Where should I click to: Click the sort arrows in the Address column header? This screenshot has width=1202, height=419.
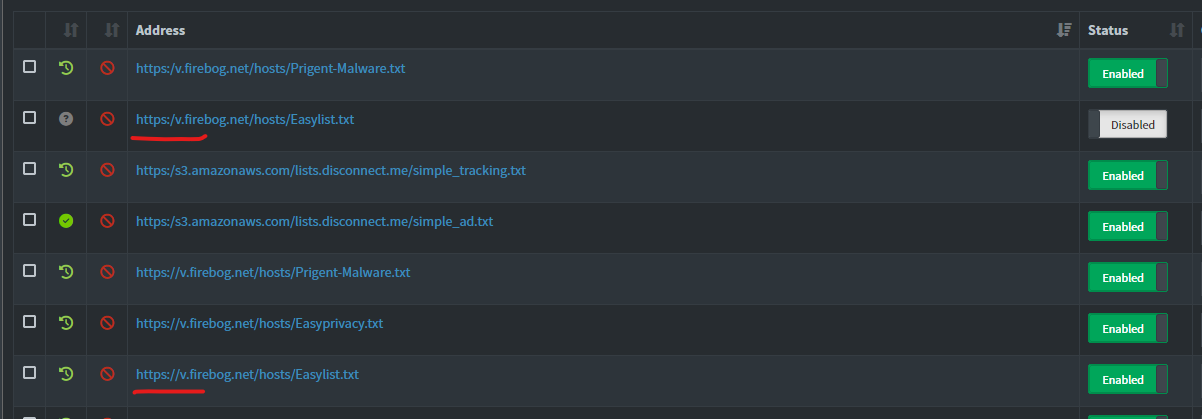tap(1064, 31)
